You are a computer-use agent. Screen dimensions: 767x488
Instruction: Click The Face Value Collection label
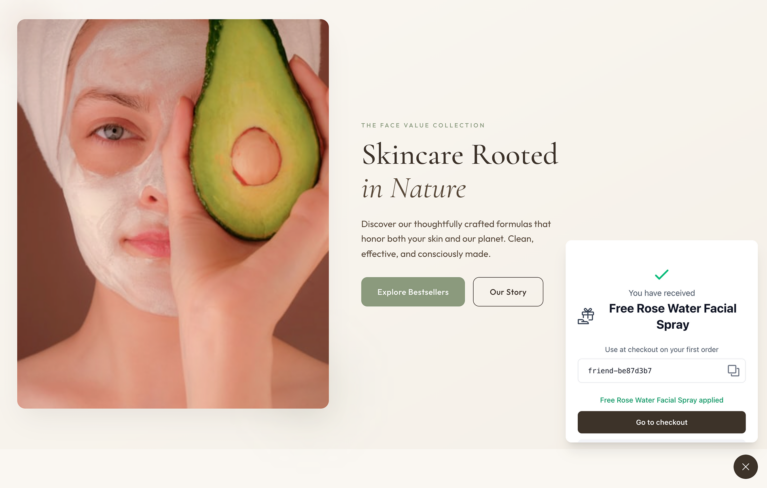[x=423, y=125]
